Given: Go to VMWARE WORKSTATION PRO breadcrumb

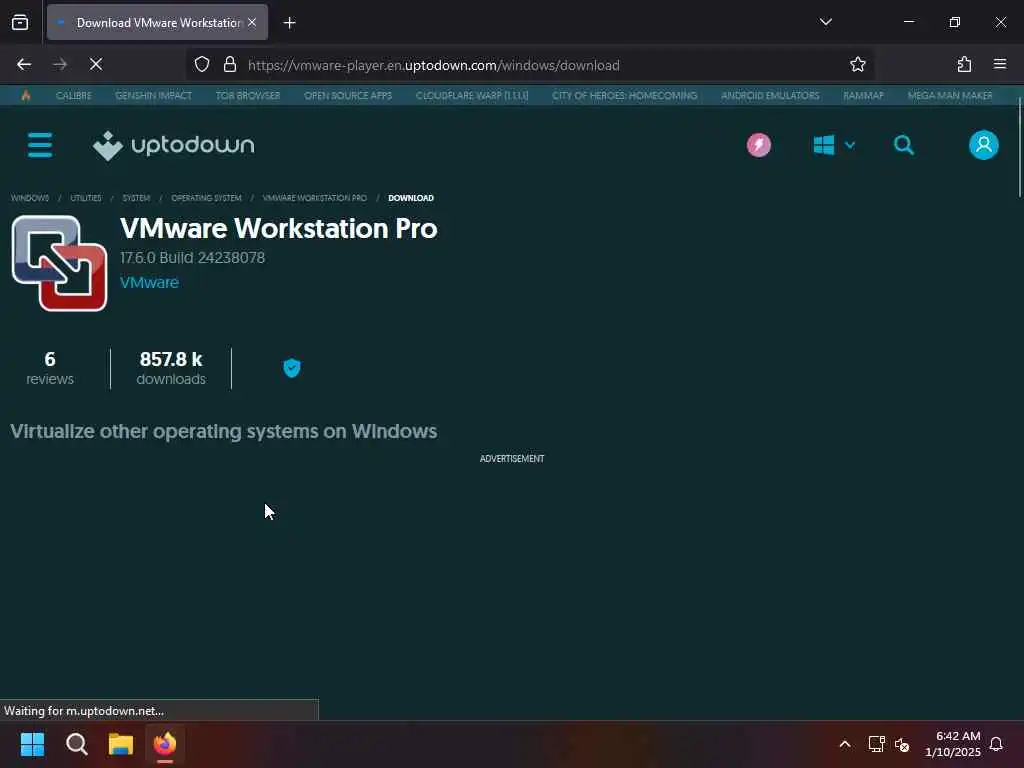Looking at the screenshot, I should [x=315, y=198].
